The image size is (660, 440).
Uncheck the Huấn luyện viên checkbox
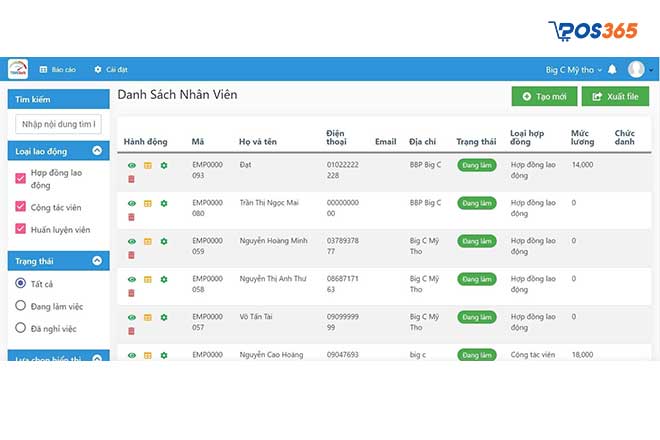tap(21, 229)
